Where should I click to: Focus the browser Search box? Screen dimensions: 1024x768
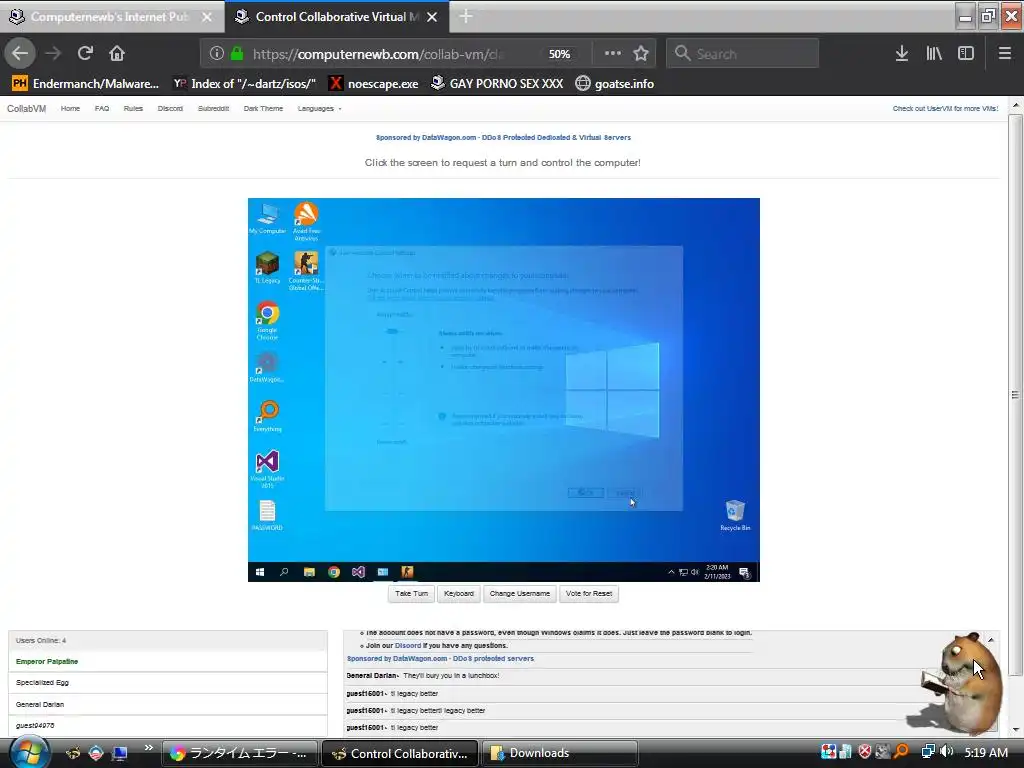[743, 54]
